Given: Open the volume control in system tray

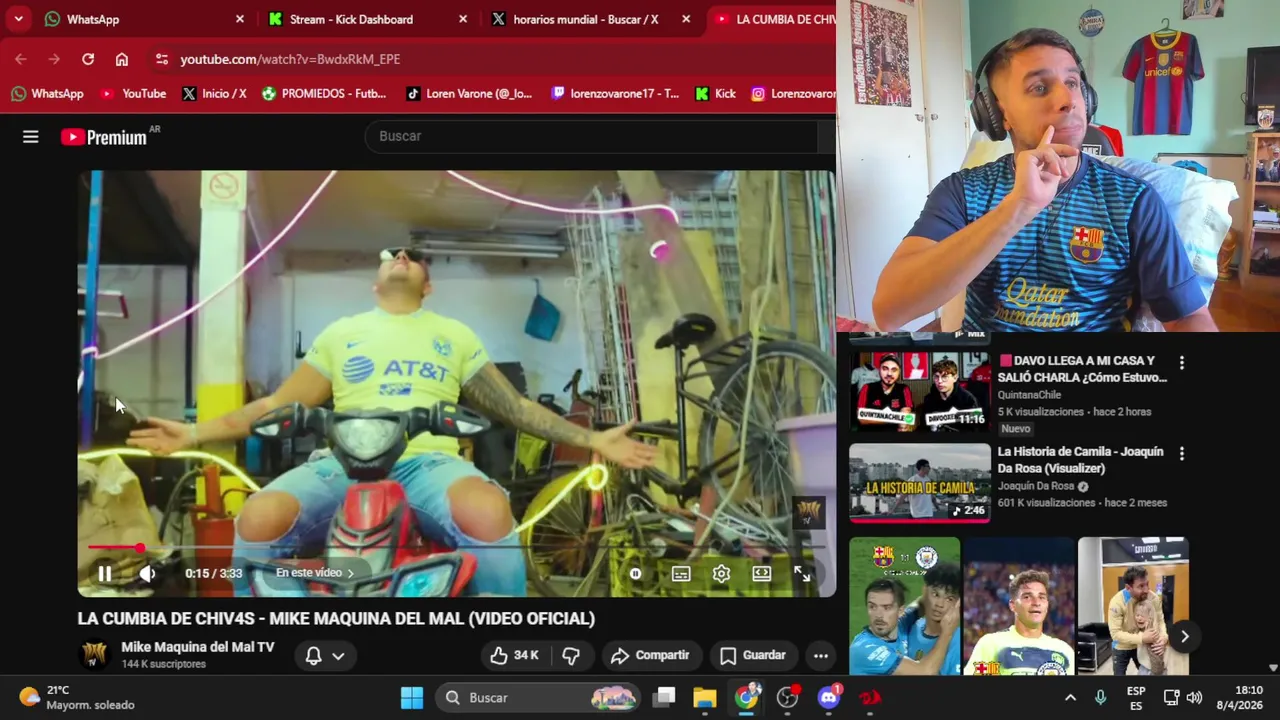Looking at the screenshot, I should pos(1194,698).
